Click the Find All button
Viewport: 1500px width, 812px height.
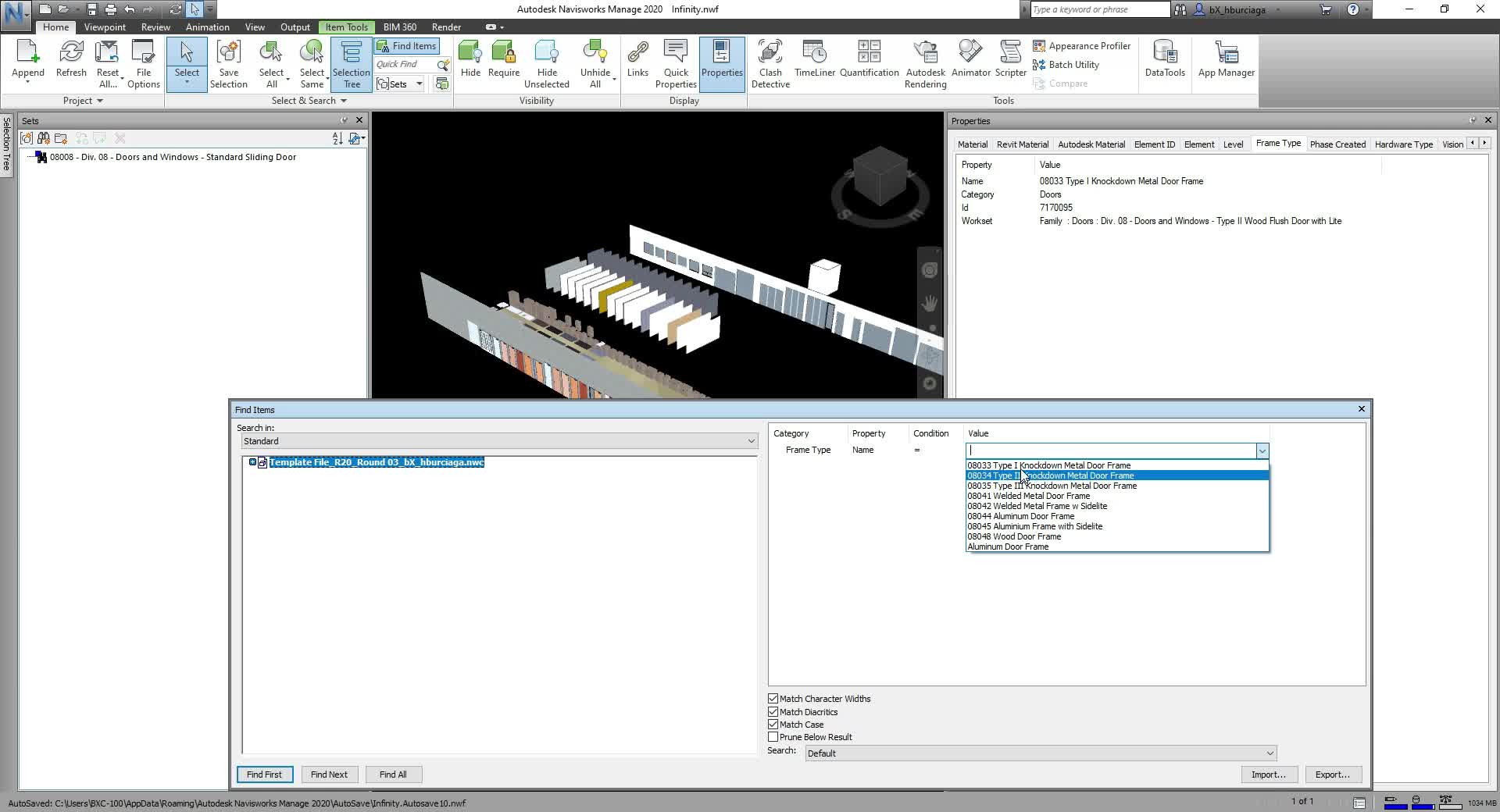coord(393,775)
